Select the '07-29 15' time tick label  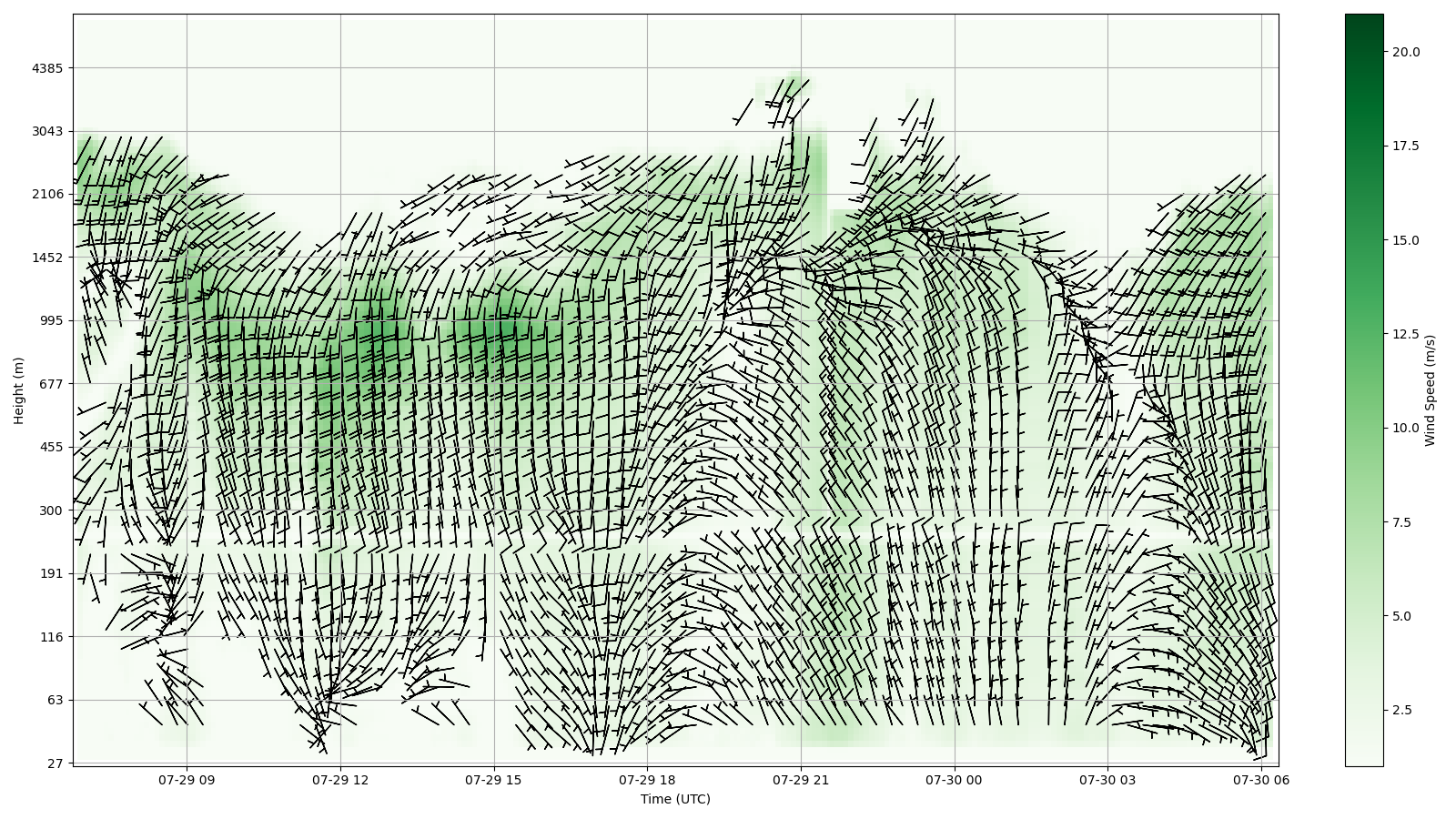pos(494,780)
